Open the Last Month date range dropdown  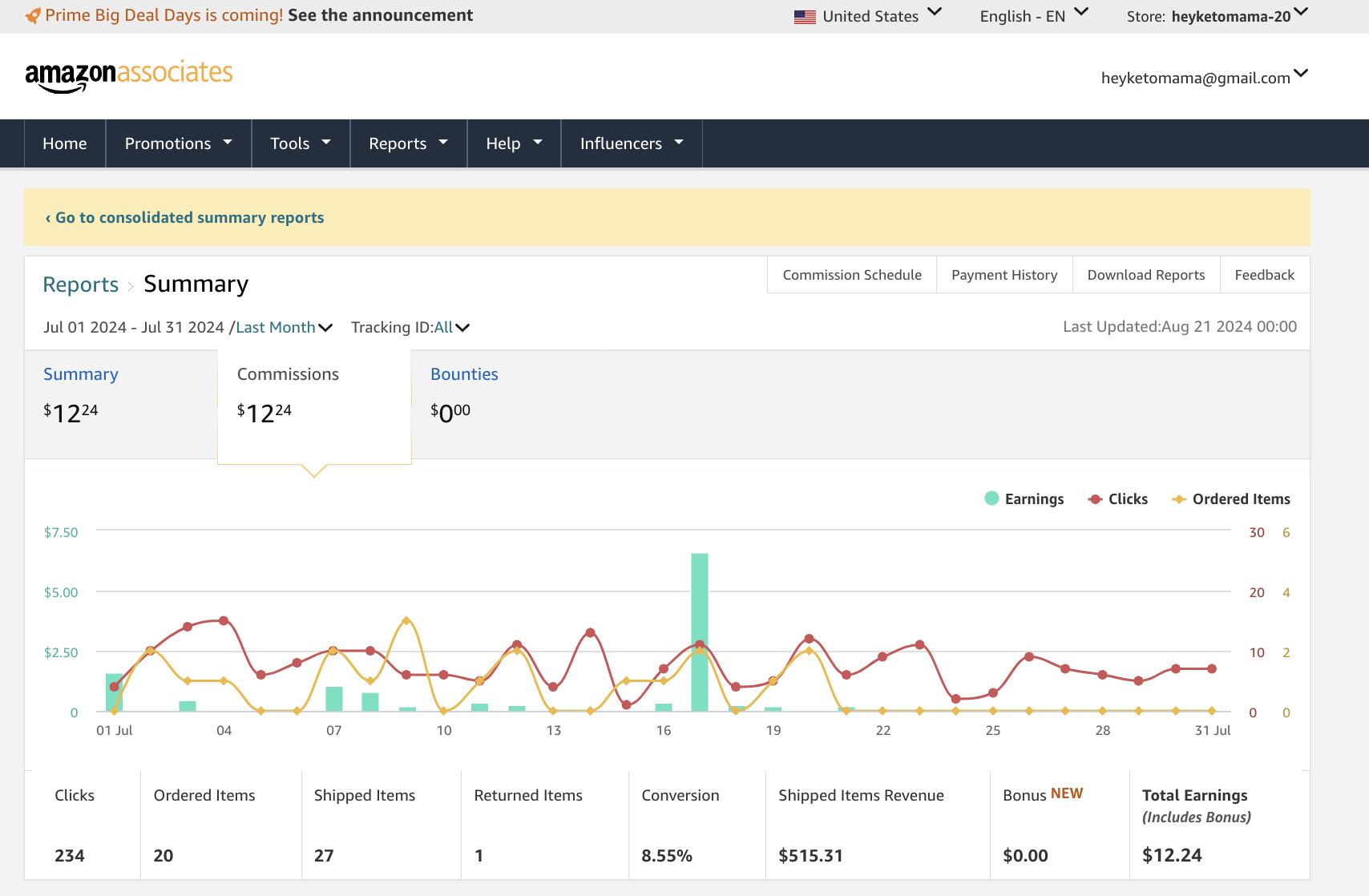pyautogui.click(x=284, y=327)
